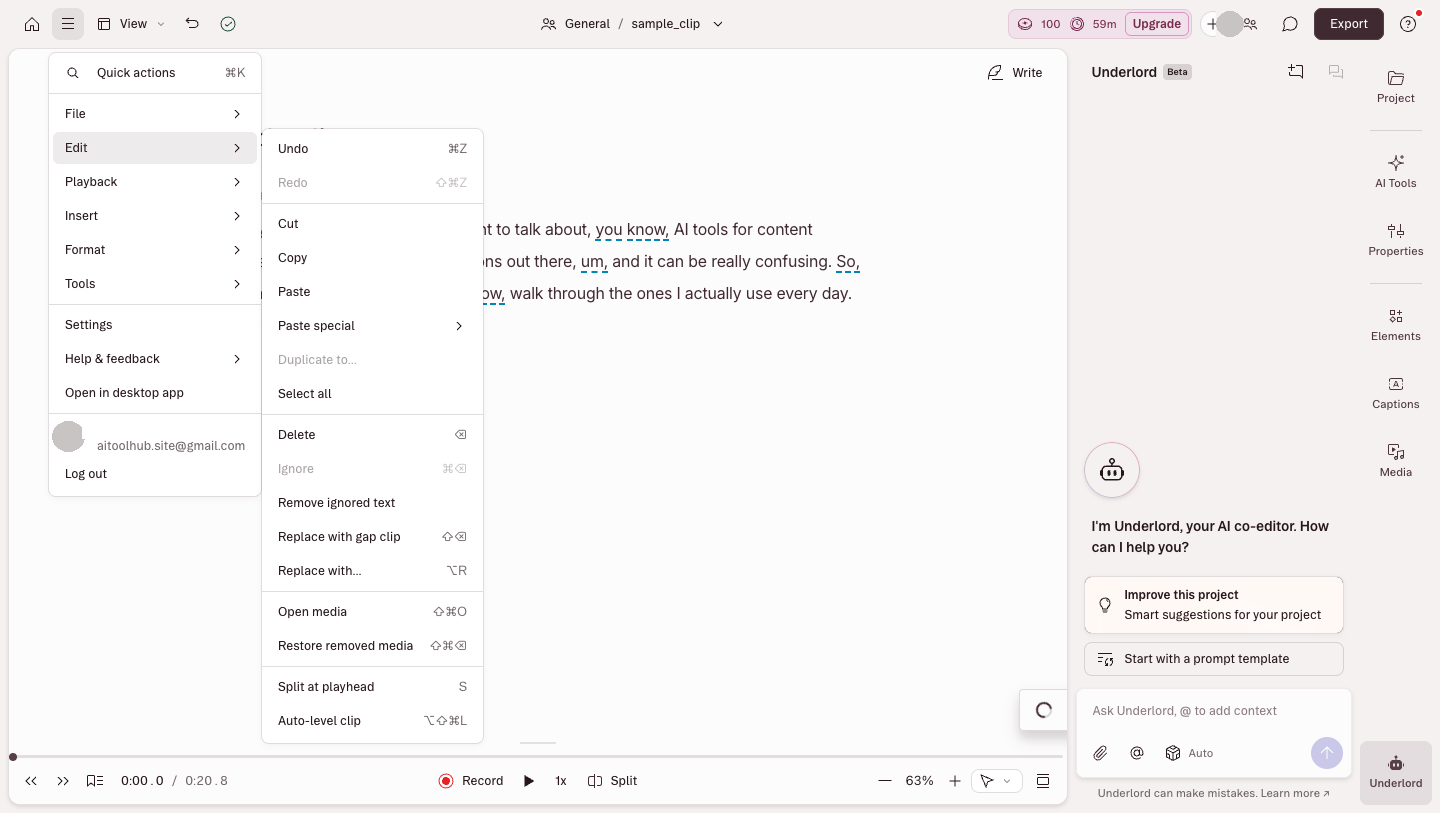Change the 1x playback speed
Image resolution: width=1440 pixels, height=813 pixels.
coord(561,781)
